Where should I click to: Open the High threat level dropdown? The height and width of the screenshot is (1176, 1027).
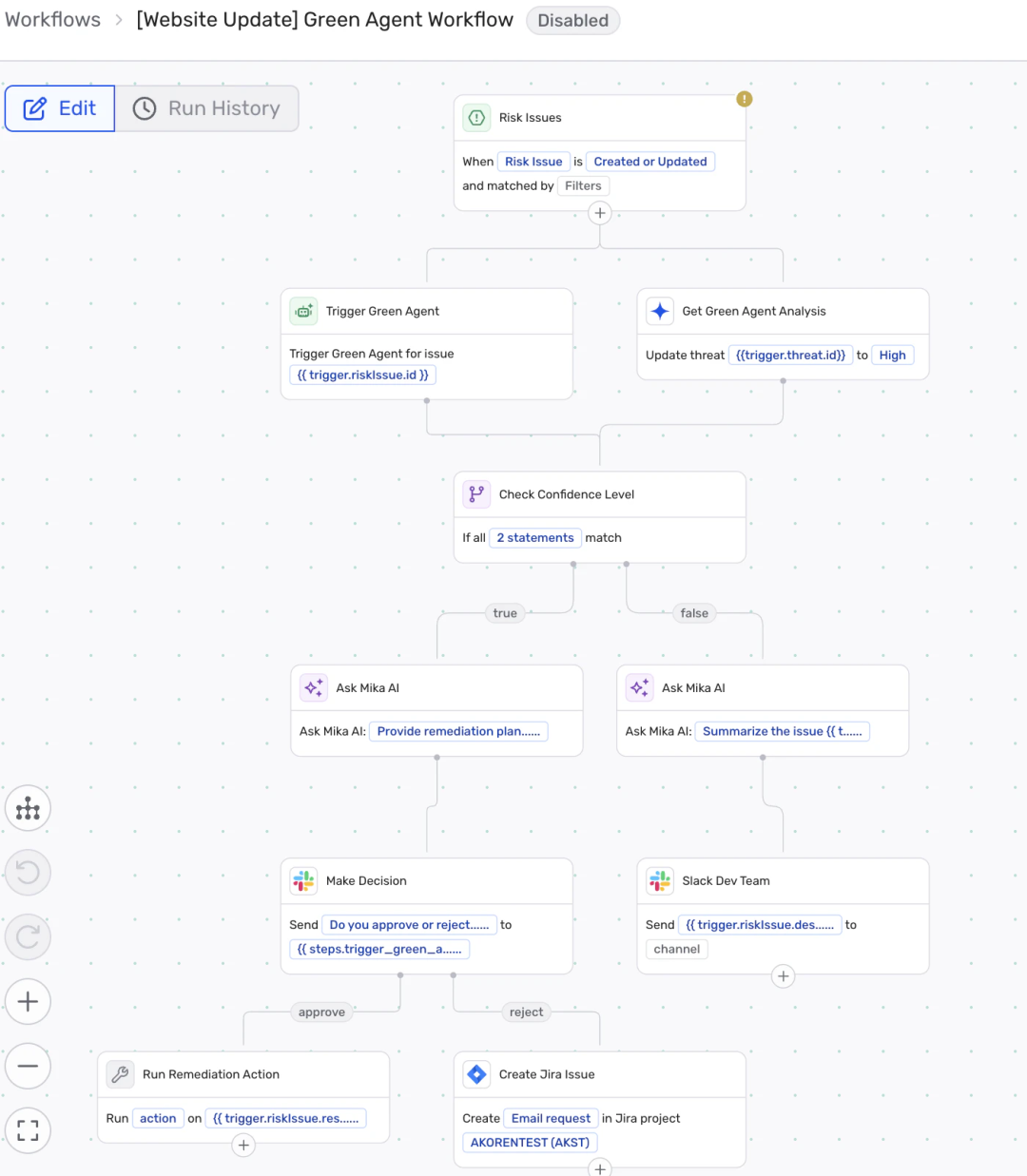[x=892, y=356]
